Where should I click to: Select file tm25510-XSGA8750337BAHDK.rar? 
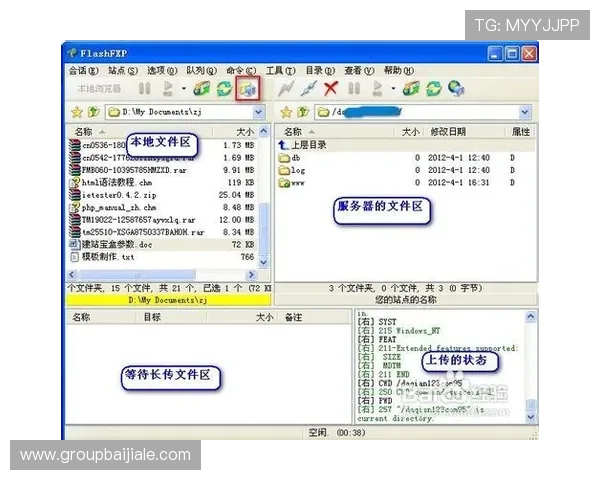pyautogui.click(x=163, y=232)
